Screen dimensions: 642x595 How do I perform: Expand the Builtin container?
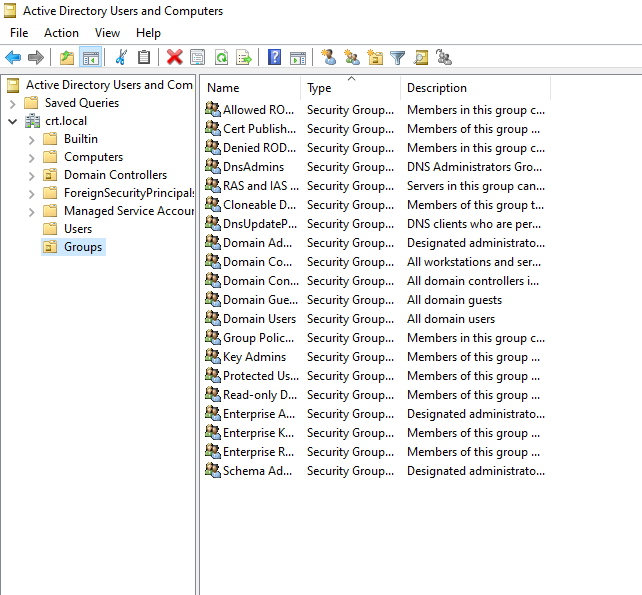(32, 140)
